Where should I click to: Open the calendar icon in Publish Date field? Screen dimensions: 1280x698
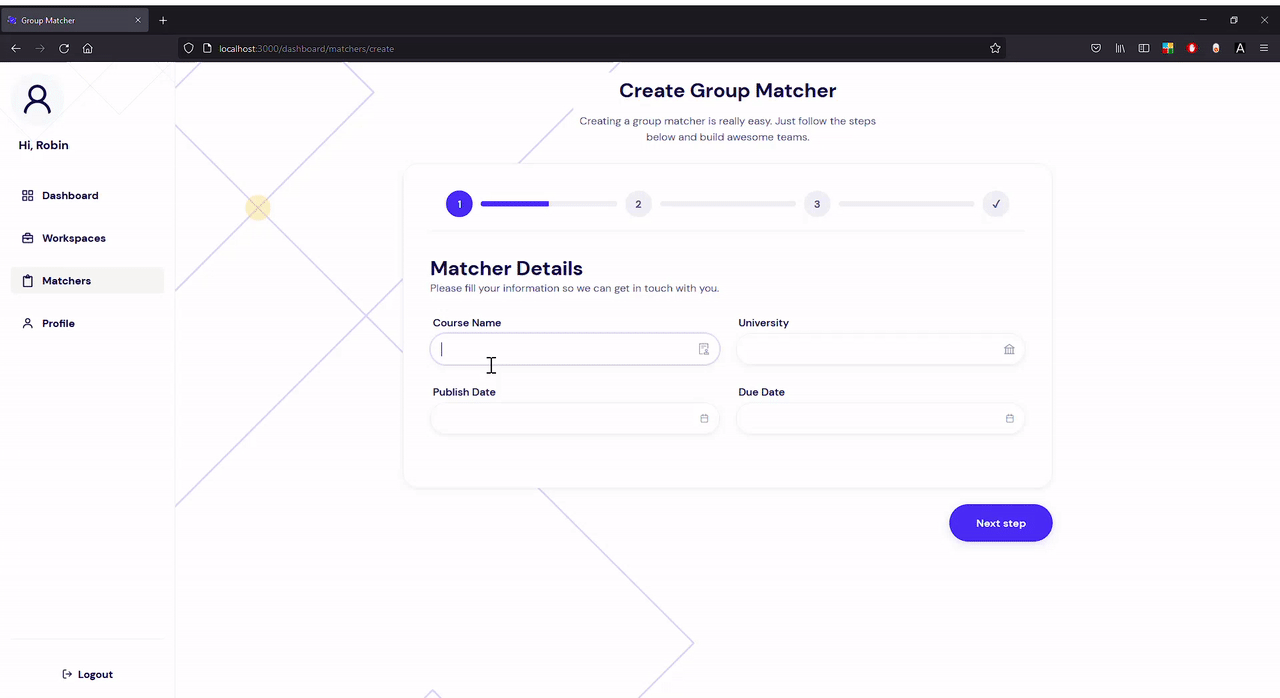[703, 418]
